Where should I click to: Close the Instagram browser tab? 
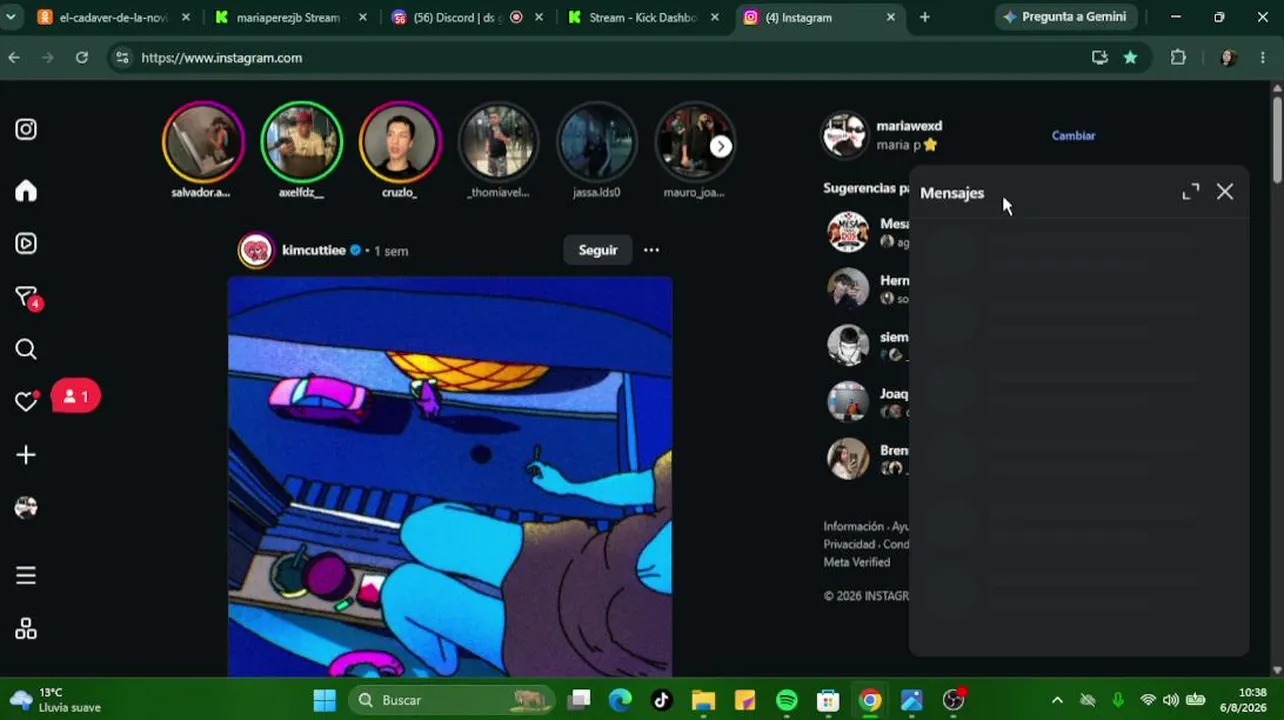click(891, 17)
